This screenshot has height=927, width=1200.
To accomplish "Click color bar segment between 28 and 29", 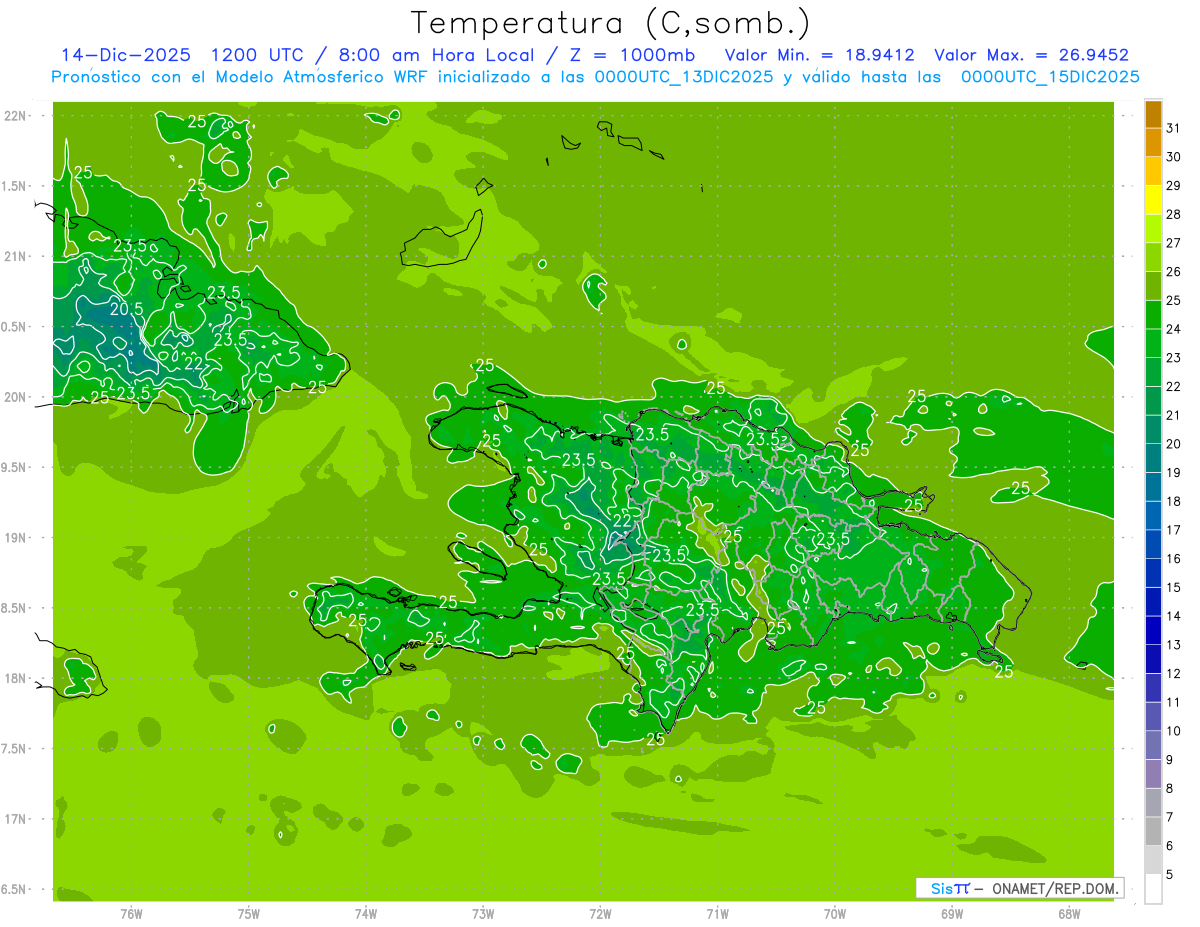I will (1153, 200).
